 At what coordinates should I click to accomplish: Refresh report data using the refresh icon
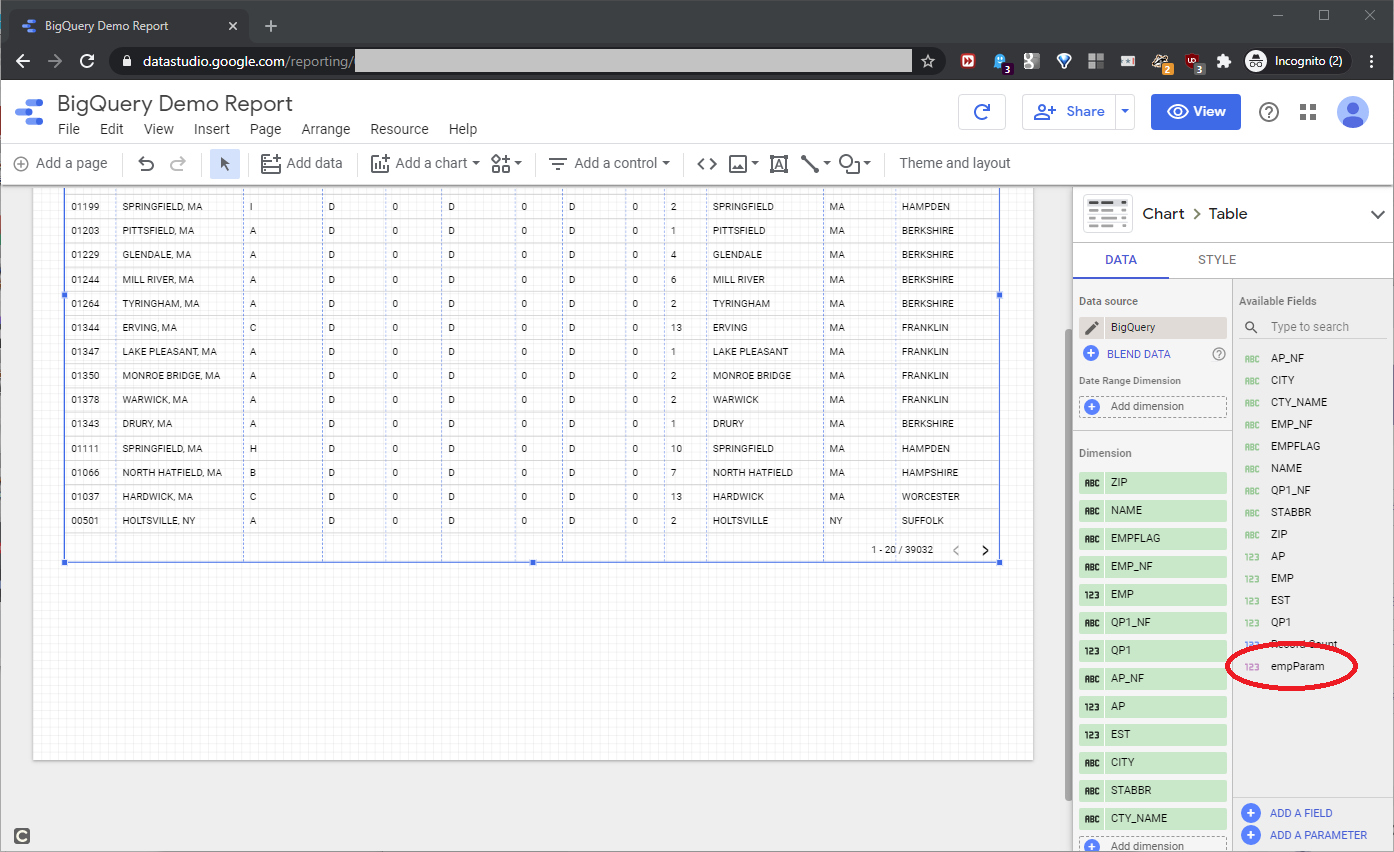point(982,112)
